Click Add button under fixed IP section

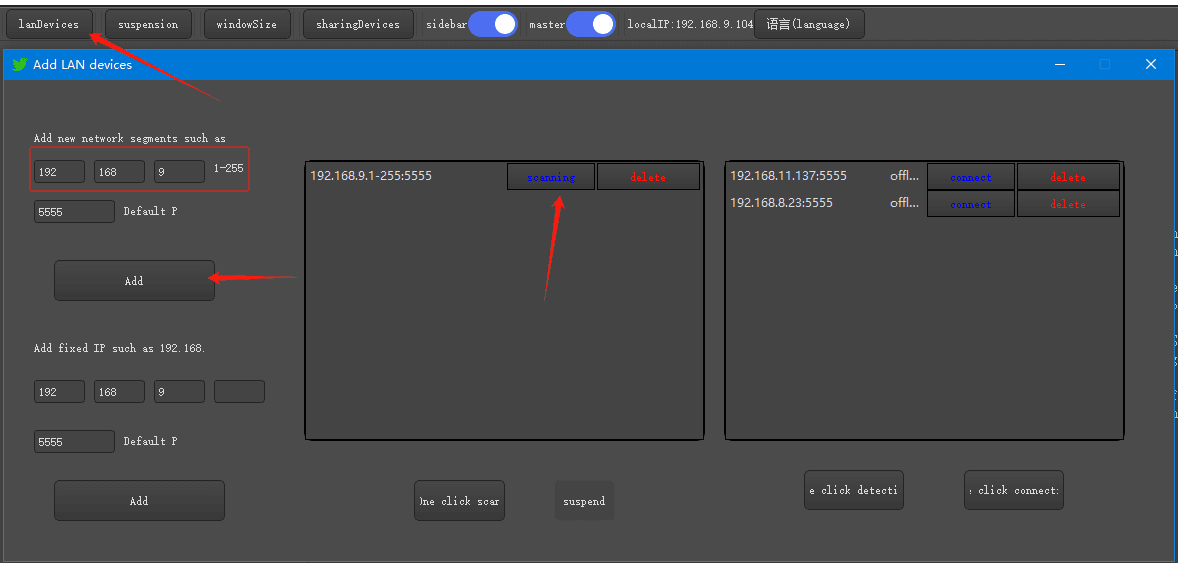[x=139, y=501]
